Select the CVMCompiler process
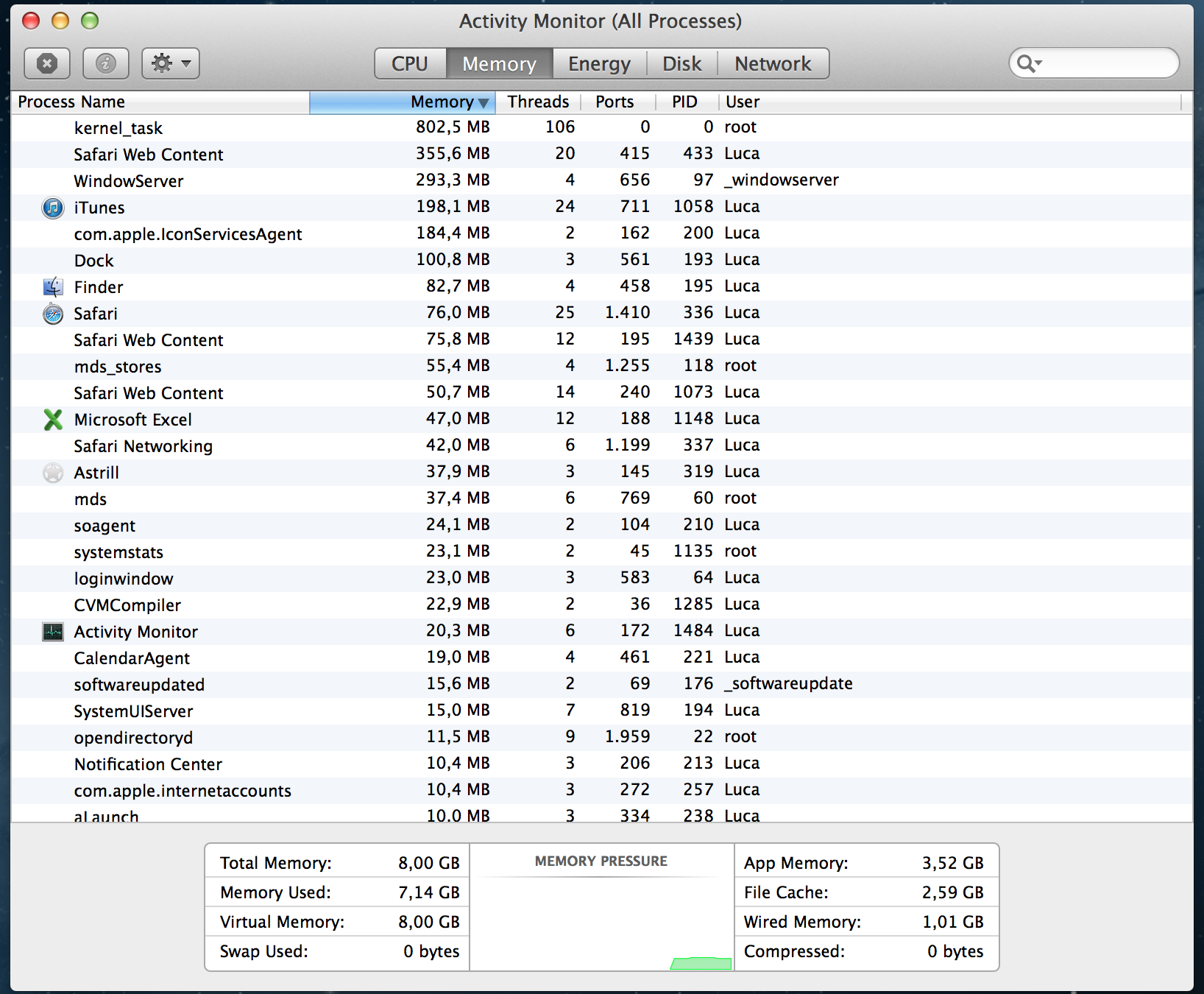 [602, 605]
